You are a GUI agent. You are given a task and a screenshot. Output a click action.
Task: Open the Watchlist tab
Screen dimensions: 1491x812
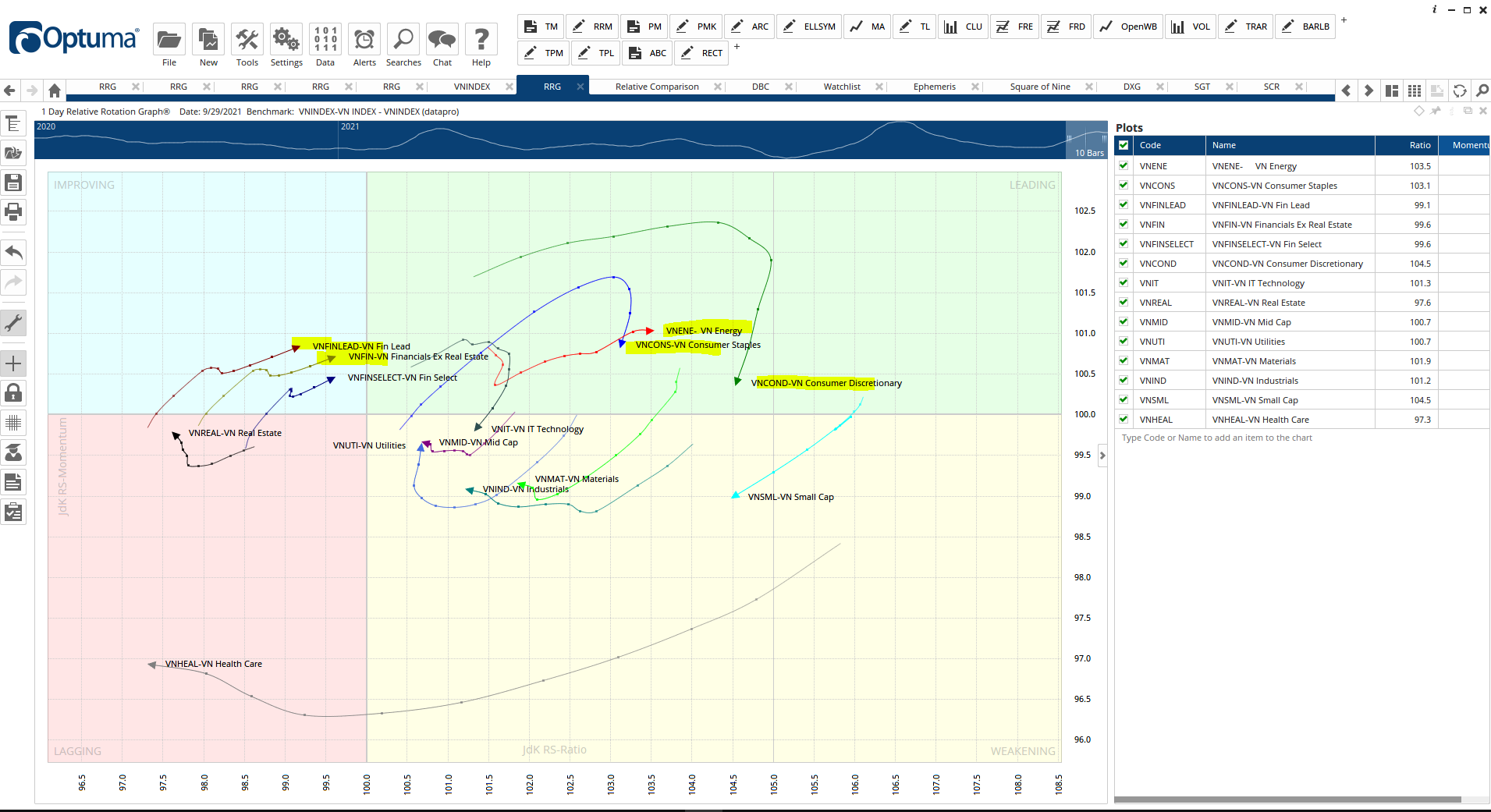click(x=842, y=87)
